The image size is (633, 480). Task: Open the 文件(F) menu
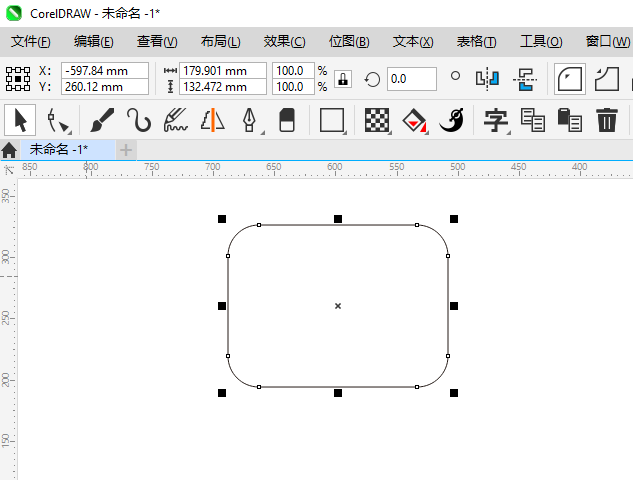[31, 42]
